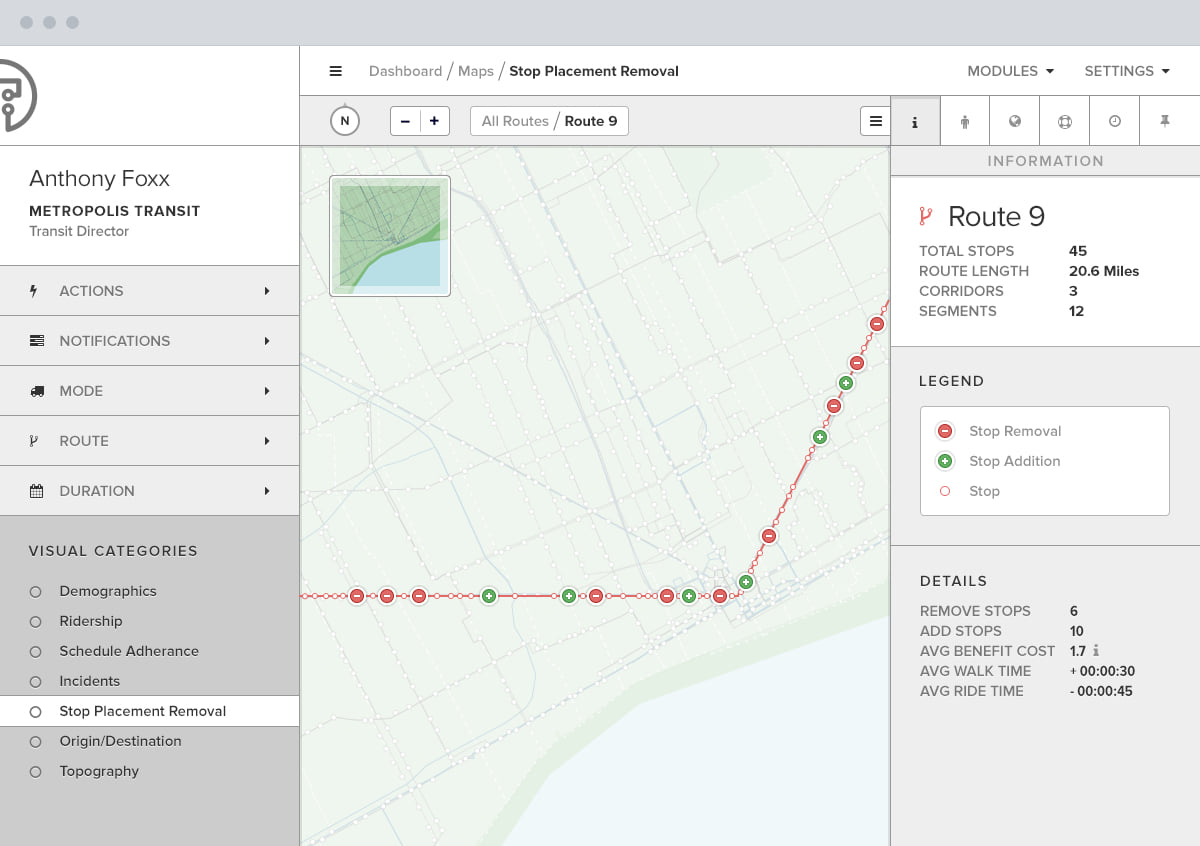
Task: Click the Stop Removal legend icon
Action: (944, 431)
